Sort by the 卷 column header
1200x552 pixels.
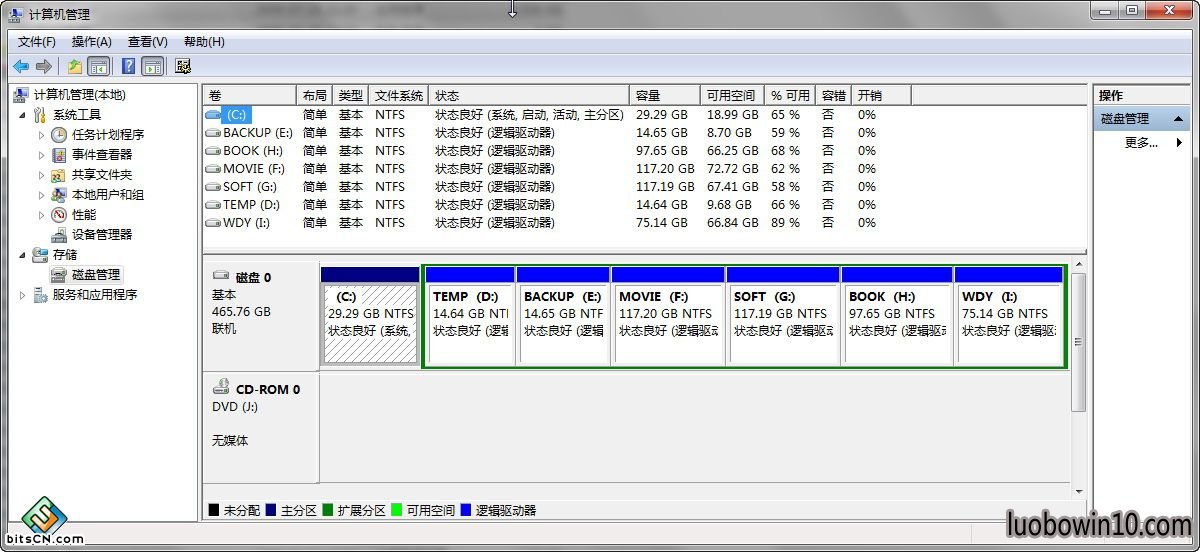pos(250,96)
